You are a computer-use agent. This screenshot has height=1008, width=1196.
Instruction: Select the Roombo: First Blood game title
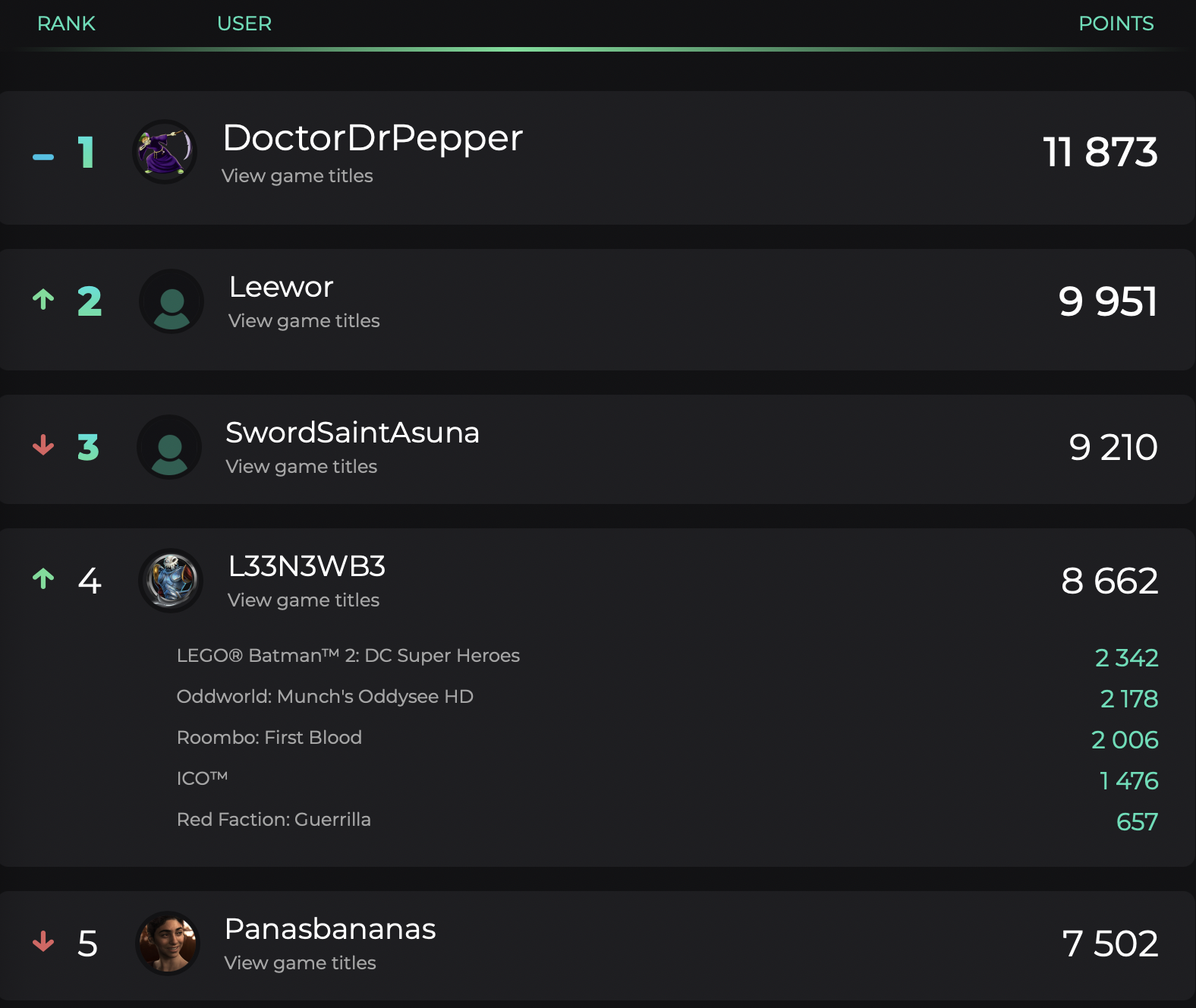pyautogui.click(x=269, y=738)
